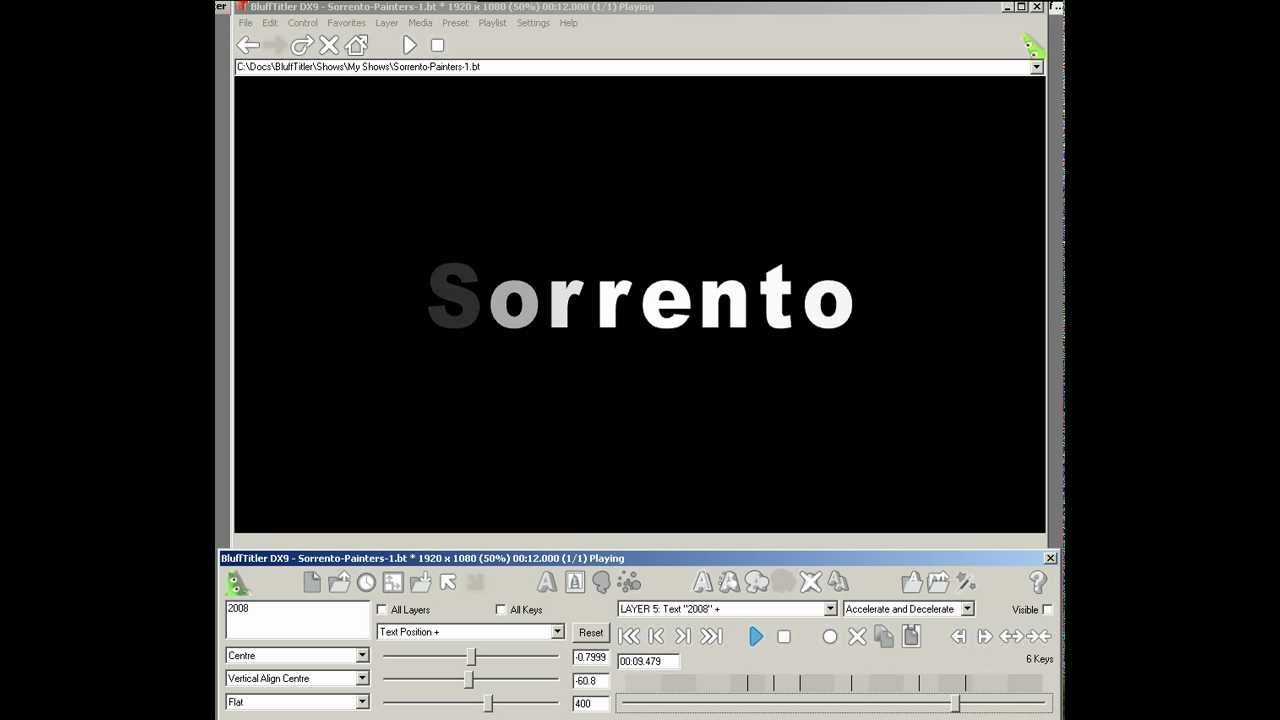Go to home show via house icon
This screenshot has height=720, width=1280.
tap(357, 45)
